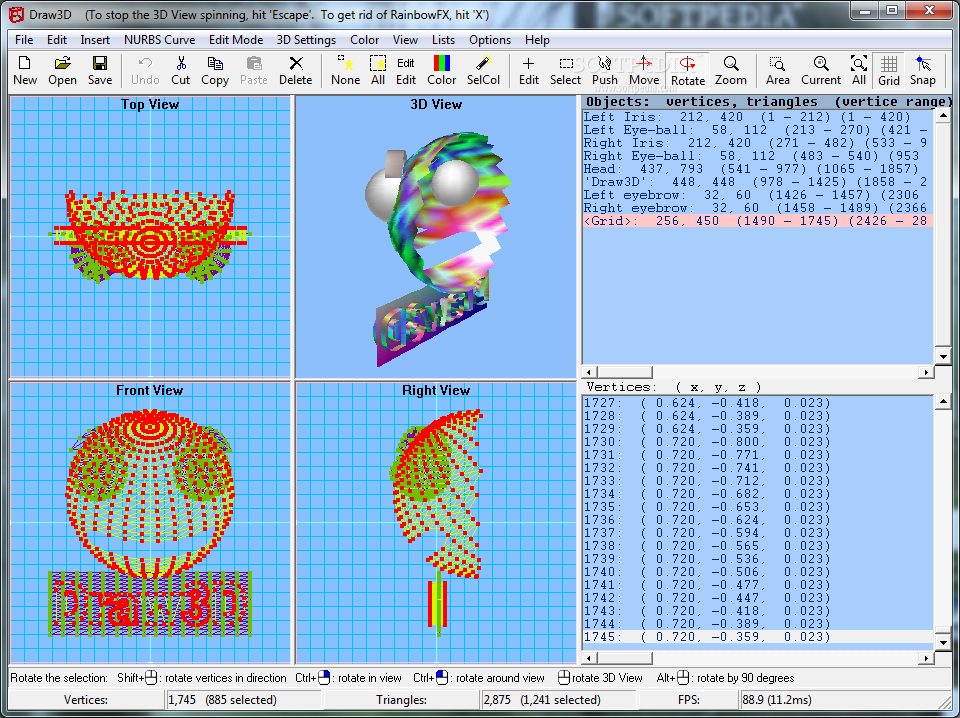Open the 3D Settings menu
960x718 pixels.
coord(306,40)
